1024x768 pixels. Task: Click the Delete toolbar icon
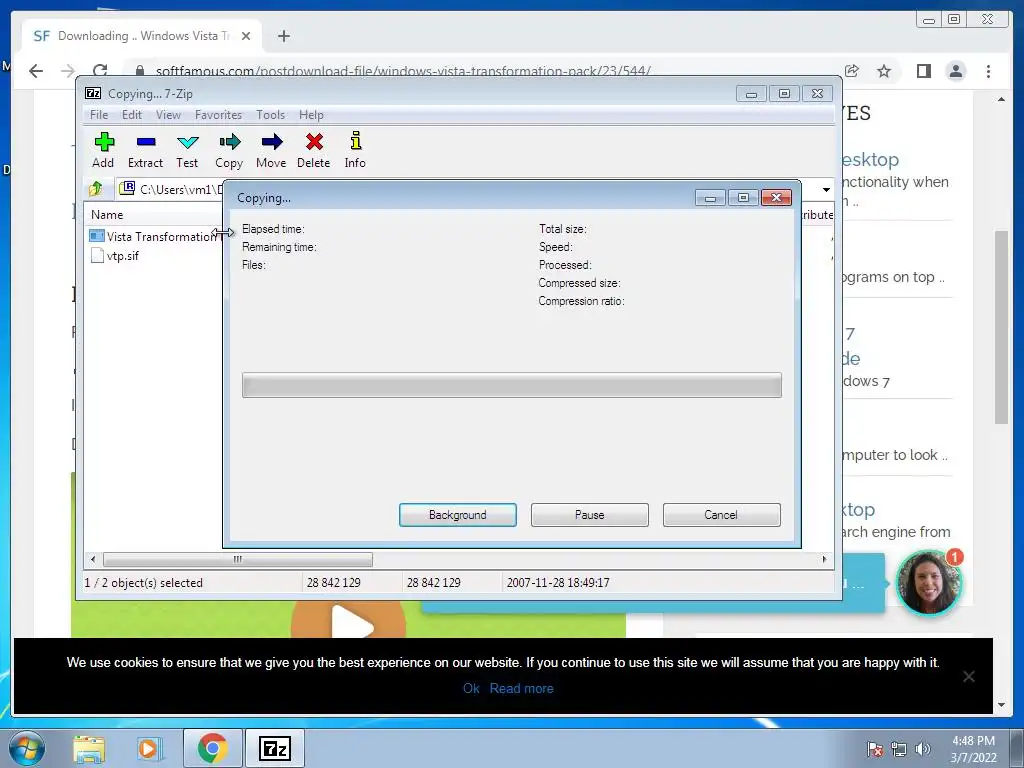point(313,150)
